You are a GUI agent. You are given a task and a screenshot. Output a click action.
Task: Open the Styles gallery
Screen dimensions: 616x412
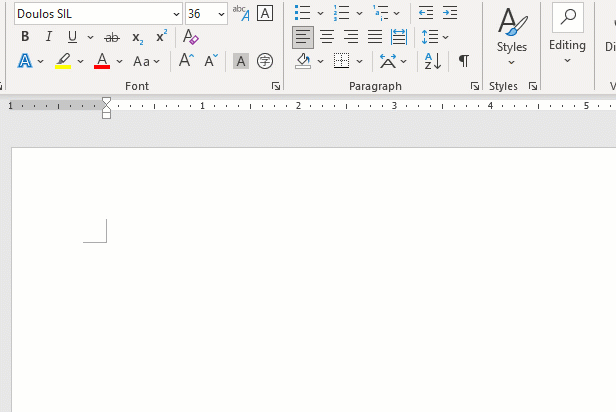(x=512, y=33)
